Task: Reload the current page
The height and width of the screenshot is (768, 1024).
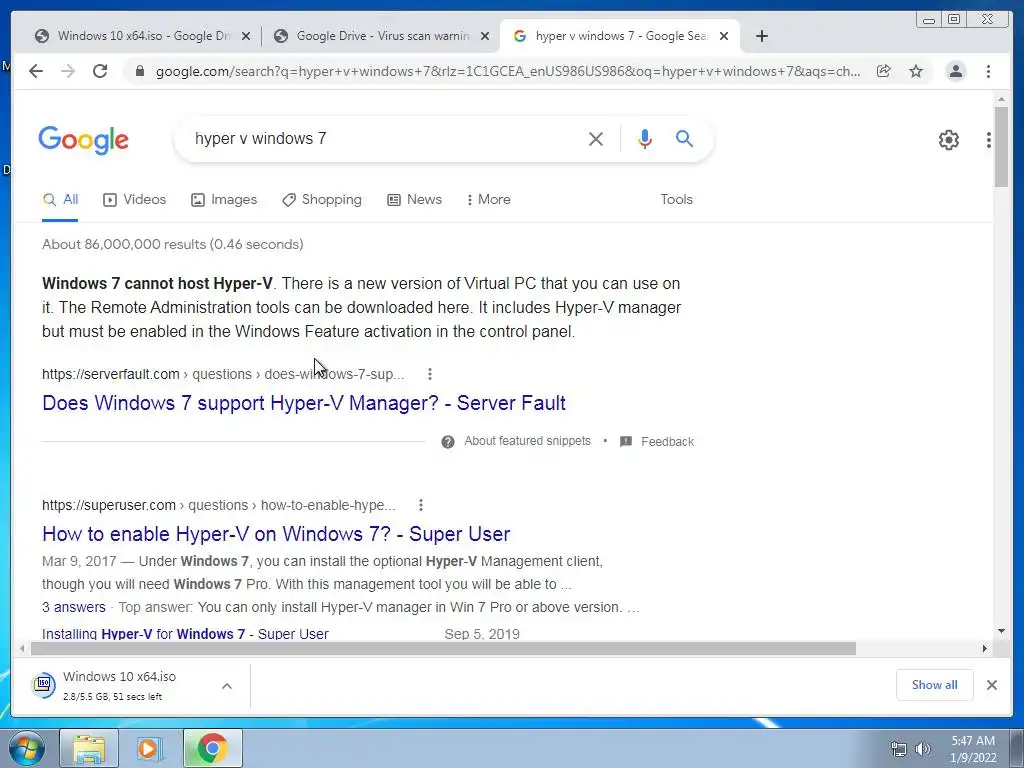Action: pyautogui.click(x=100, y=71)
